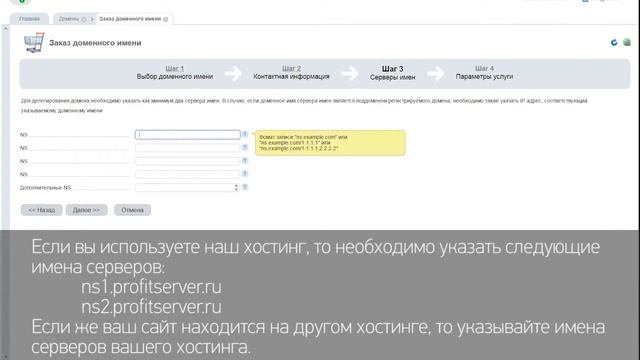
Task: Click the refresh icon at top right
Action: (614, 42)
